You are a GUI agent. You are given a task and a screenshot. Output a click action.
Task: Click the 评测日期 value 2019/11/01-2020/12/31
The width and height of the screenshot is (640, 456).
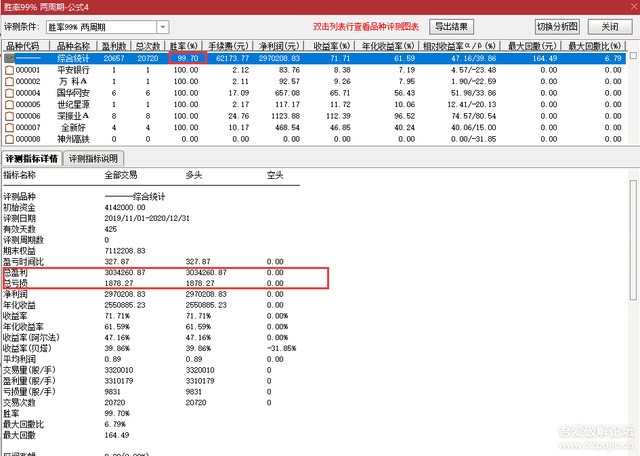(x=147, y=218)
